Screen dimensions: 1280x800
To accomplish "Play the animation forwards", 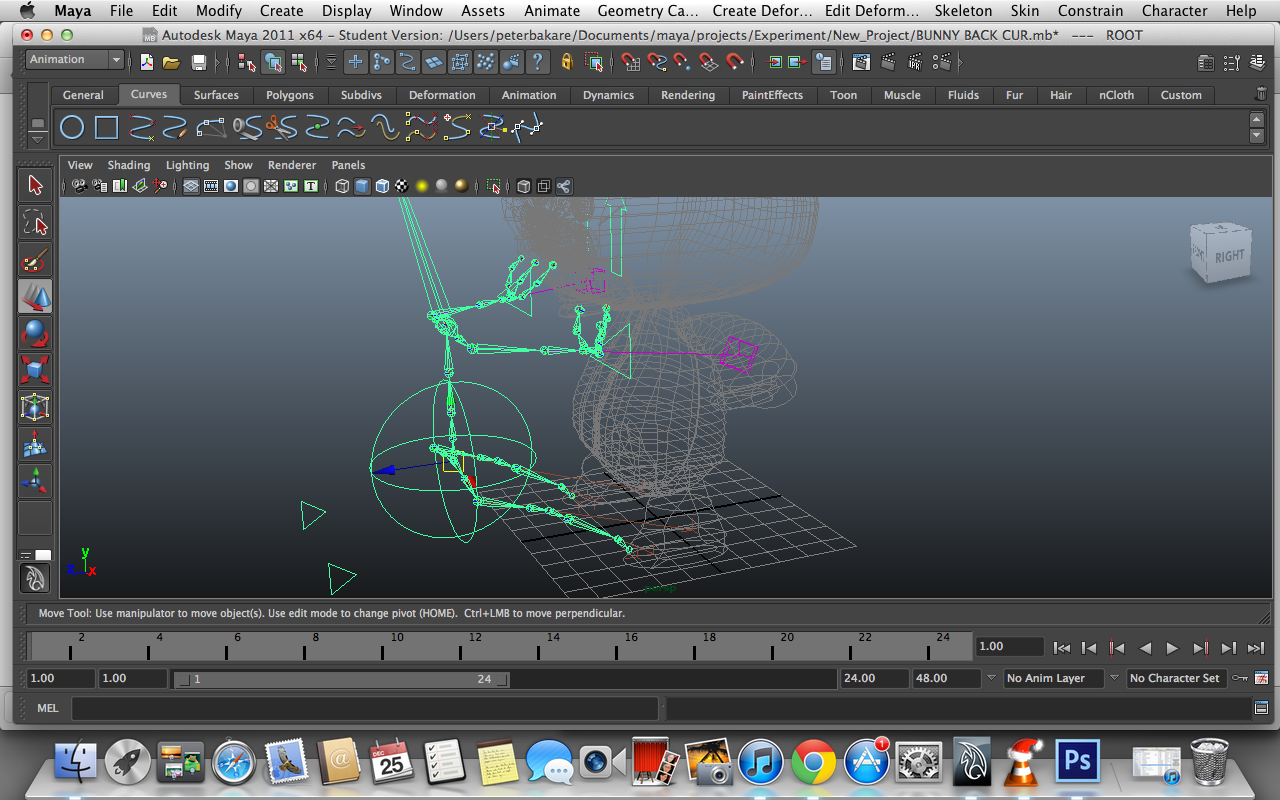I will 1173,648.
